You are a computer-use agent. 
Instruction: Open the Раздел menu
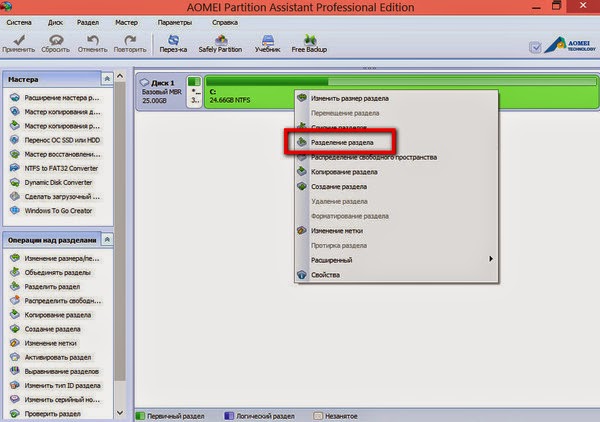pos(88,23)
